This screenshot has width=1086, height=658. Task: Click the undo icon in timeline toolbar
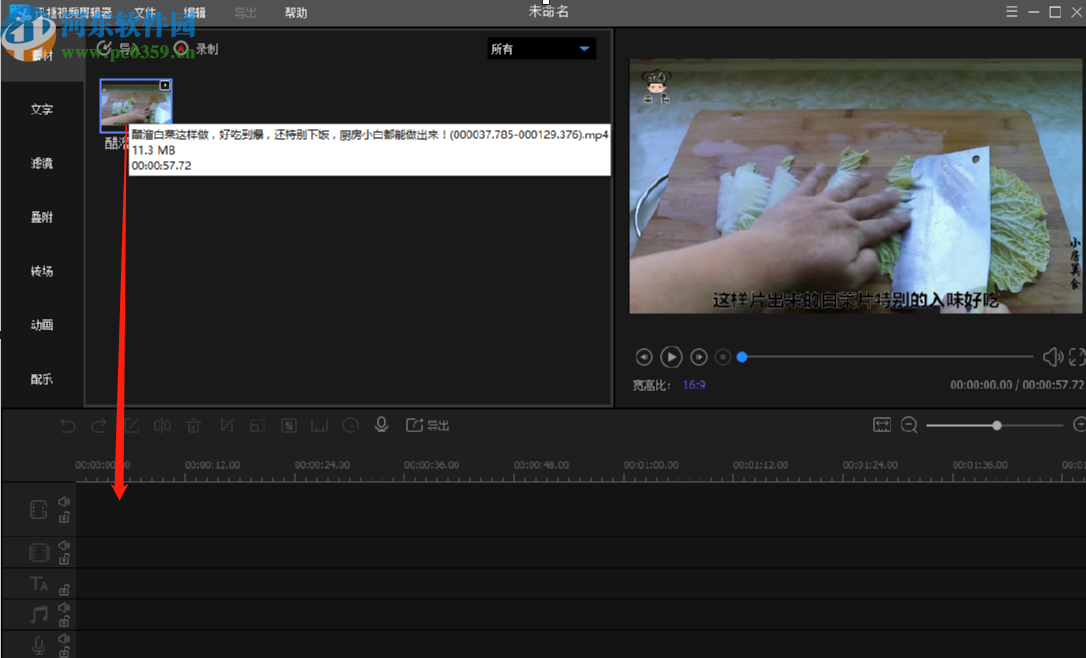pos(67,425)
